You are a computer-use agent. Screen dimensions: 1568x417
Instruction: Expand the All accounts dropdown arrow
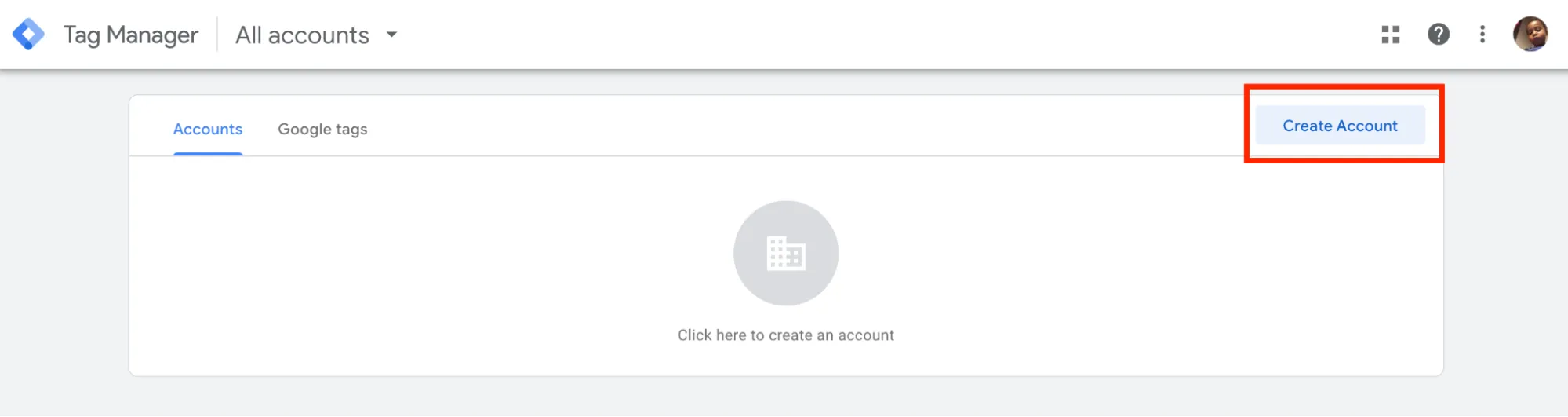point(391,35)
